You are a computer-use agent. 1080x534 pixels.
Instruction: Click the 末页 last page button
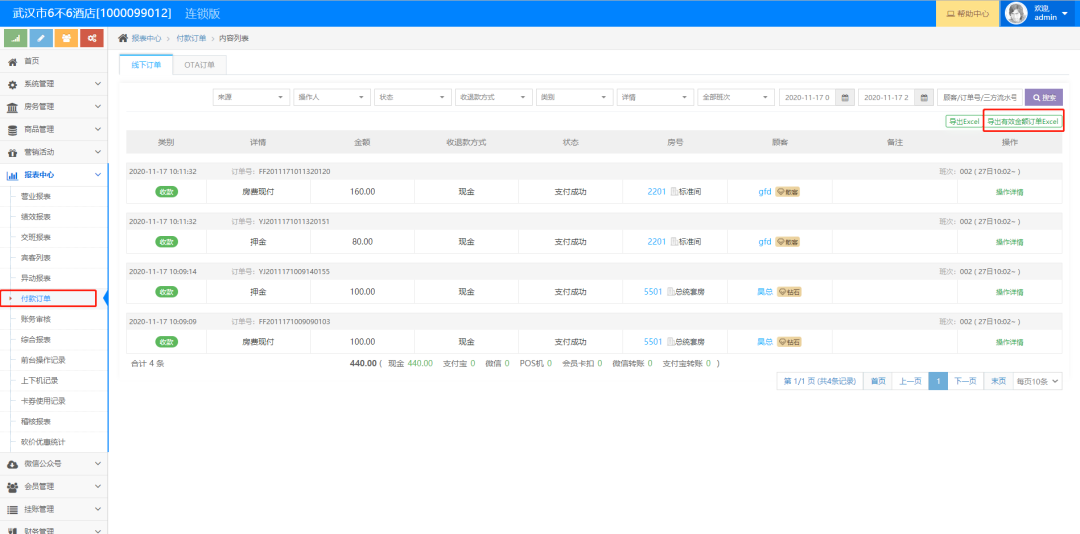tap(998, 381)
